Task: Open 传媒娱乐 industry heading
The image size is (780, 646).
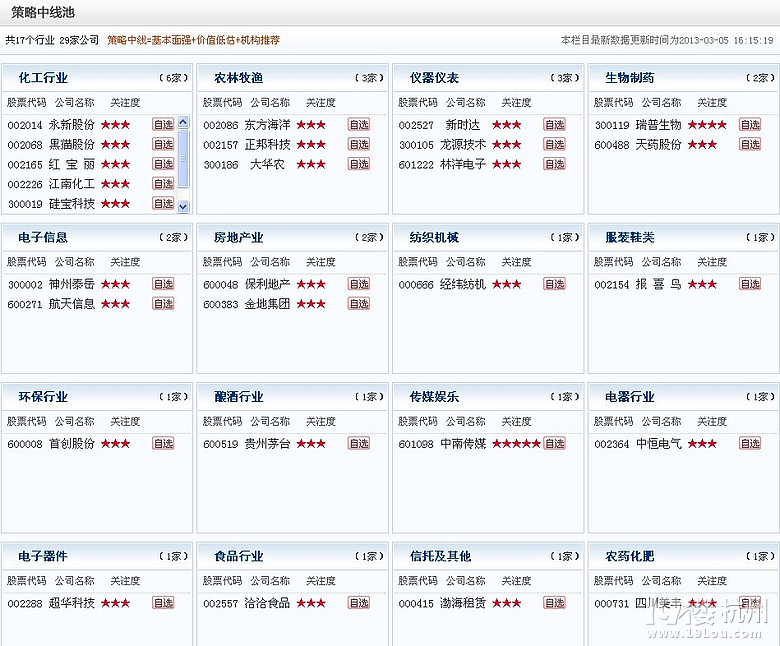Action: click(x=434, y=396)
